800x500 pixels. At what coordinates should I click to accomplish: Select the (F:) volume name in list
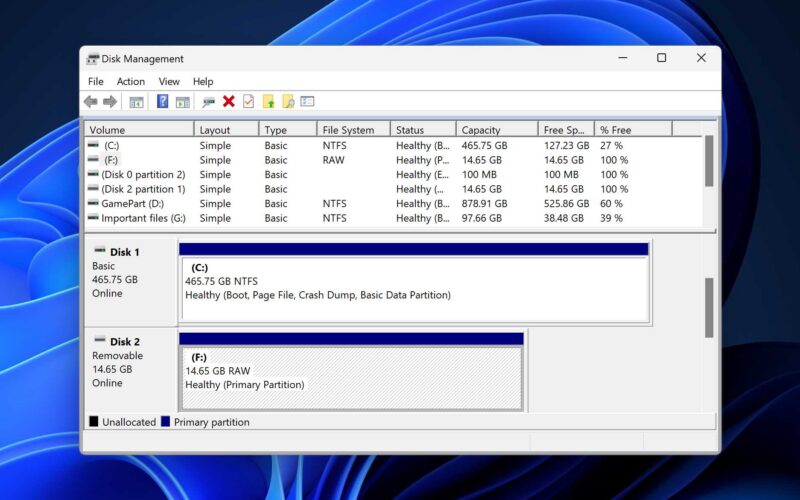111,160
